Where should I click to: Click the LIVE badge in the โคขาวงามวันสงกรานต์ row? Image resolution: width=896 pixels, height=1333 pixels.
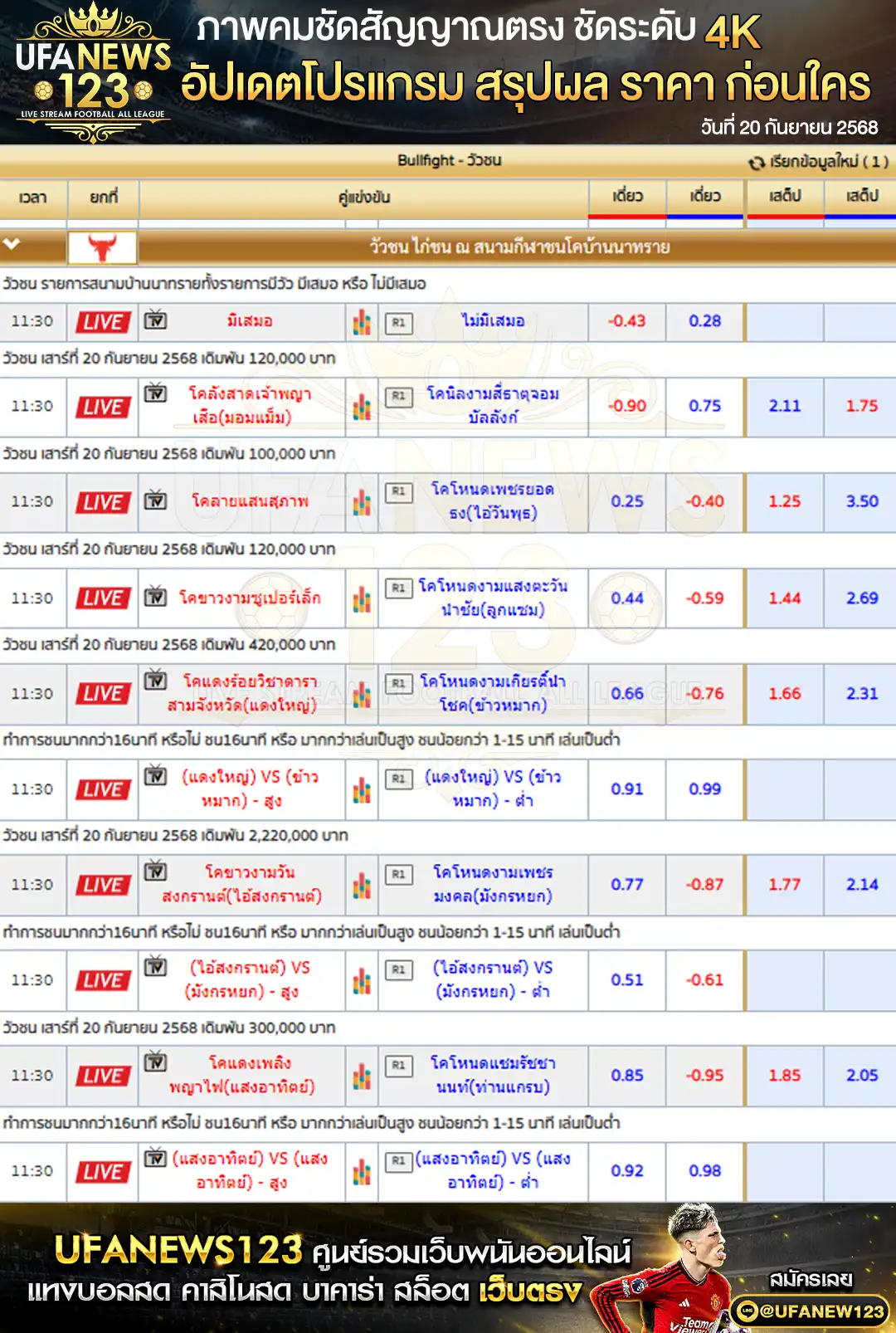tap(103, 885)
